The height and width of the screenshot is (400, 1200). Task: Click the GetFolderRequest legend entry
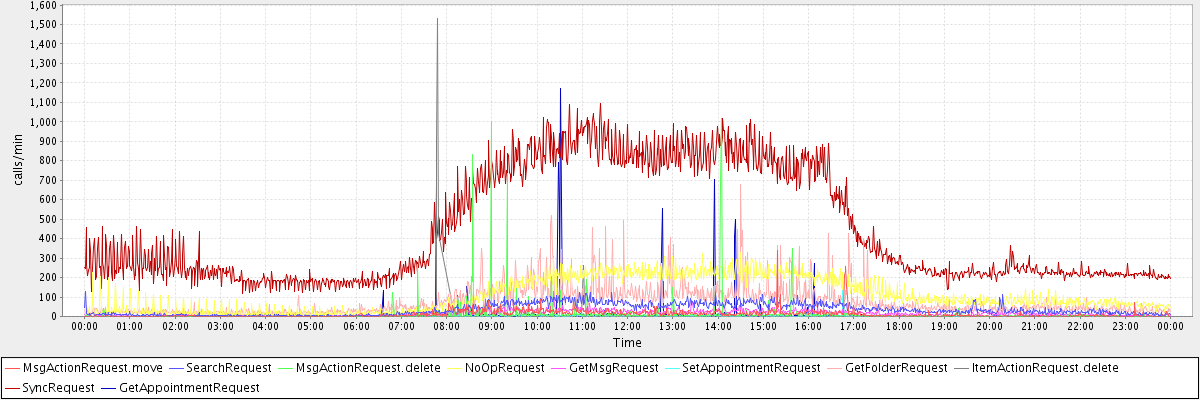click(895, 368)
